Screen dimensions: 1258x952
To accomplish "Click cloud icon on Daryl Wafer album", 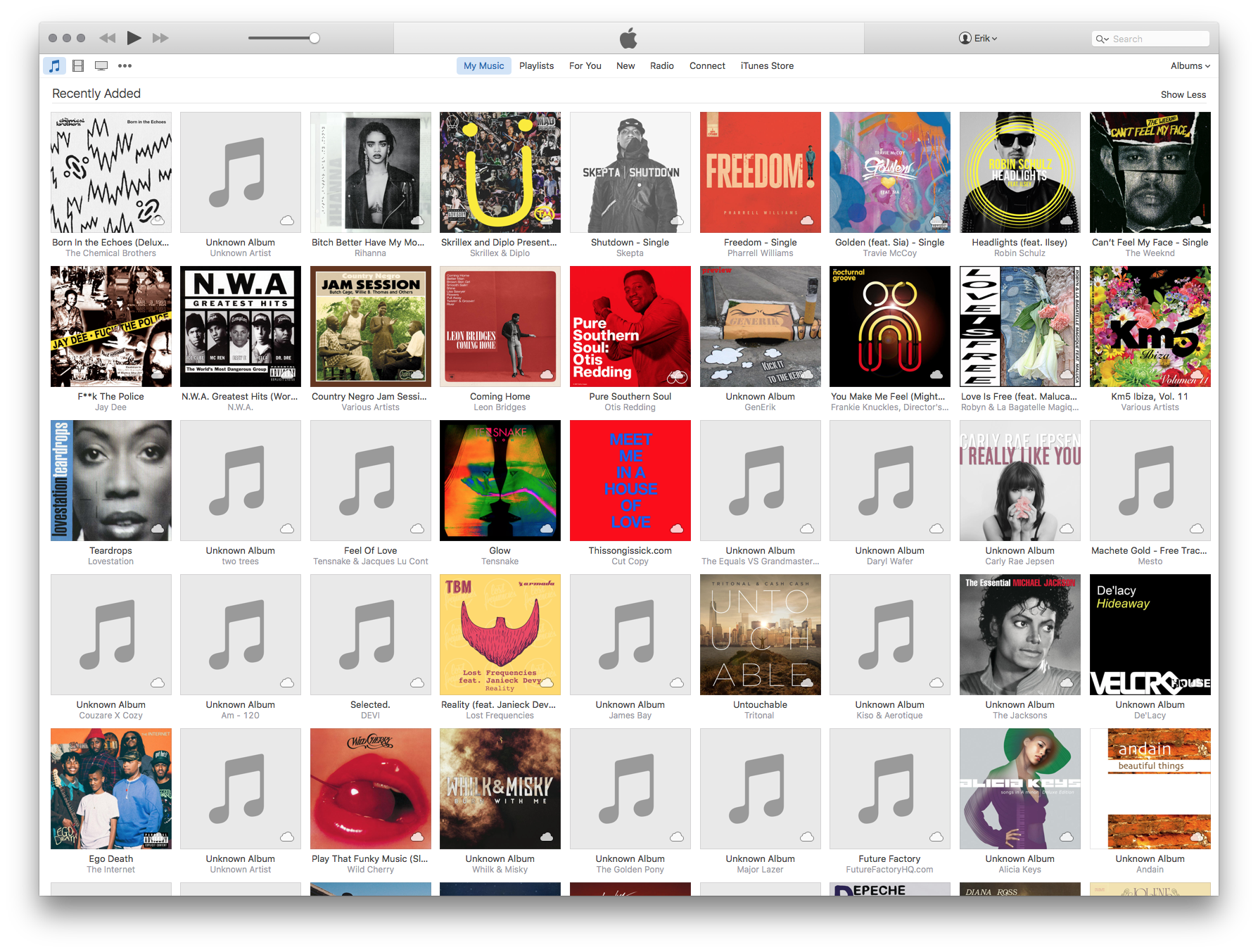I will coord(936,528).
